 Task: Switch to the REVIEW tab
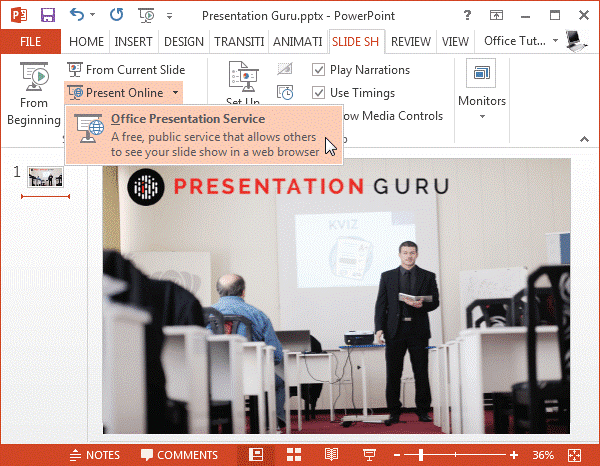411,41
